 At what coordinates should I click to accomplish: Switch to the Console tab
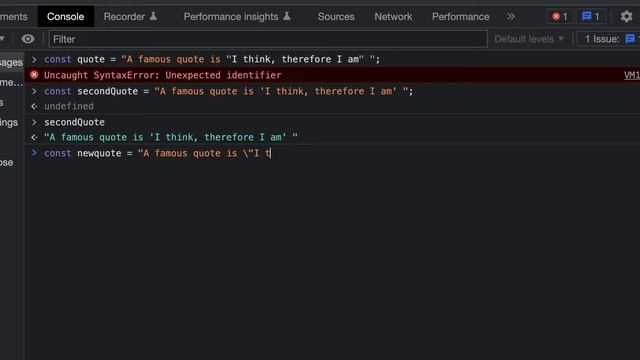coord(65,17)
